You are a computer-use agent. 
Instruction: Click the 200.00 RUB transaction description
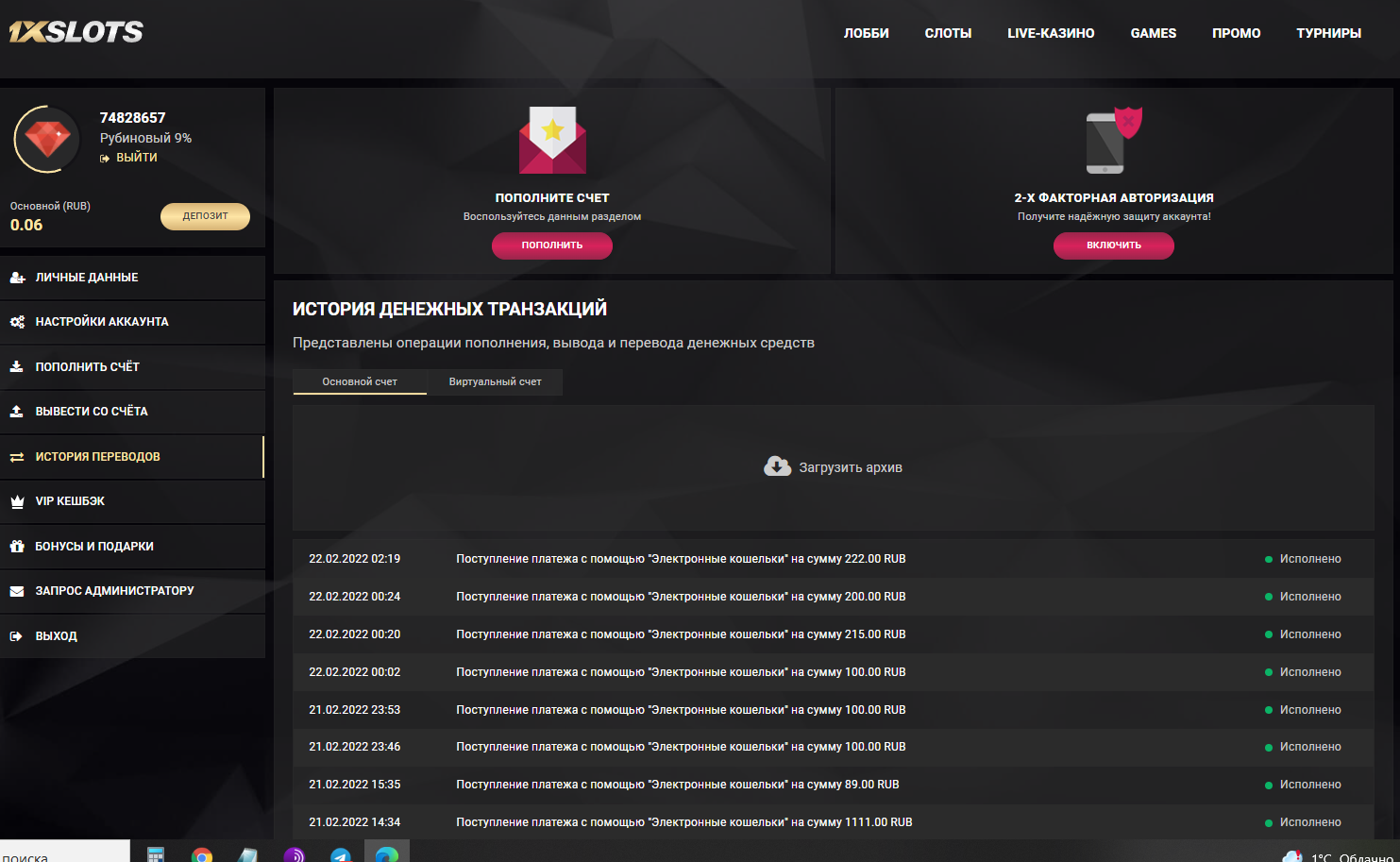[x=681, y=597]
